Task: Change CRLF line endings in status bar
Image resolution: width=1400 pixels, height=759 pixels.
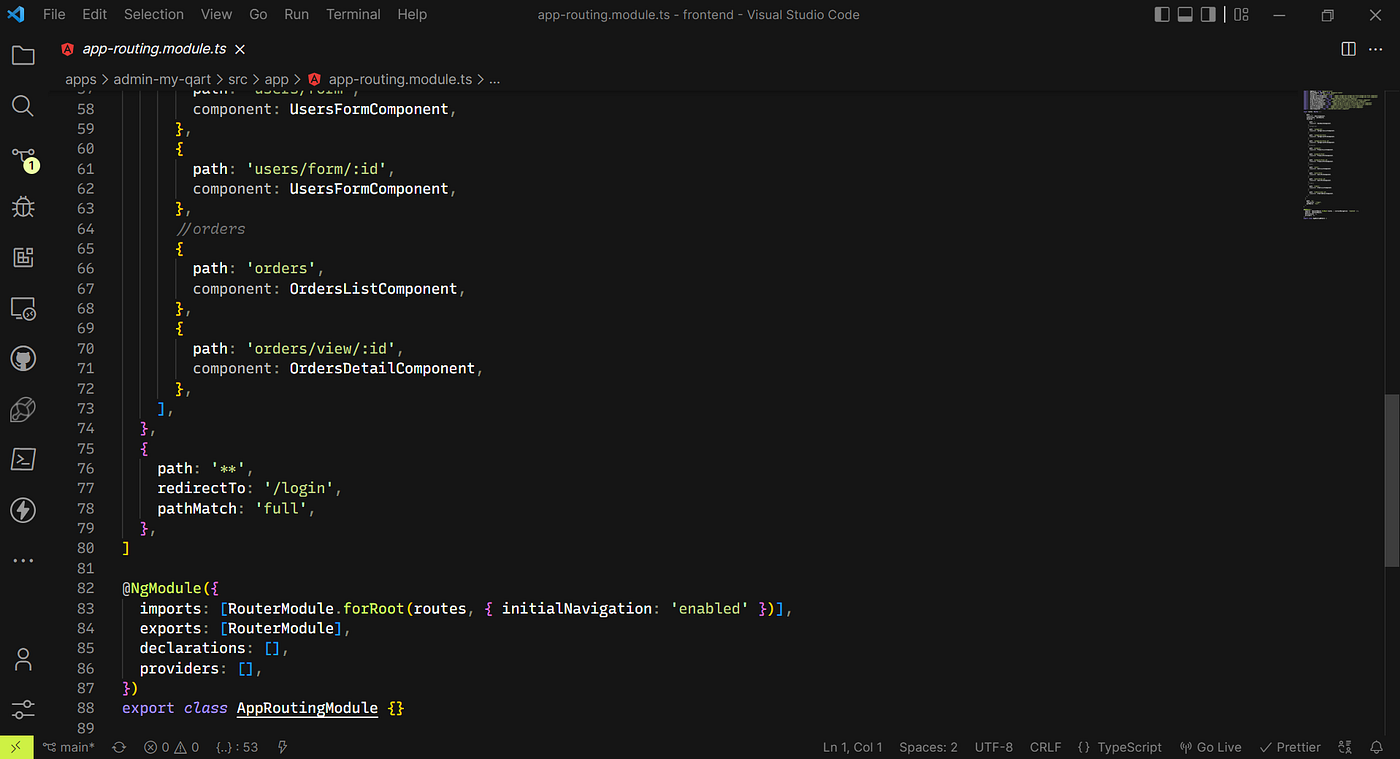Action: (1045, 747)
